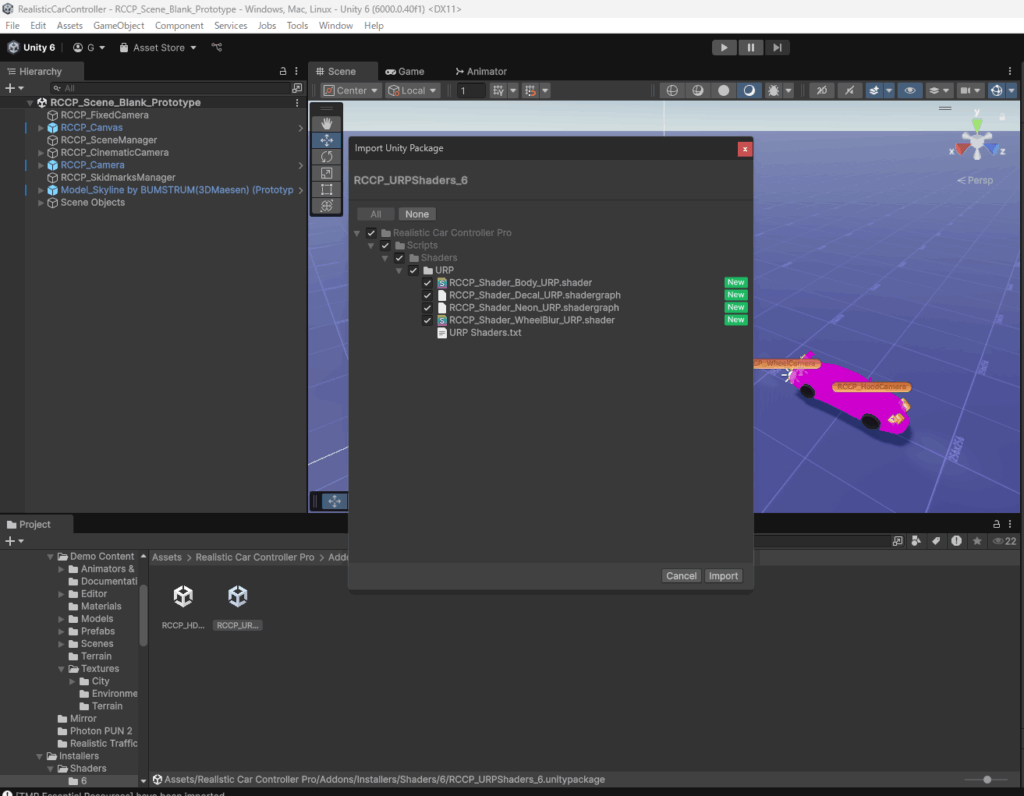This screenshot has width=1024, height=796.
Task: Switch Scene draw mode to Shaded
Action: tap(749, 91)
